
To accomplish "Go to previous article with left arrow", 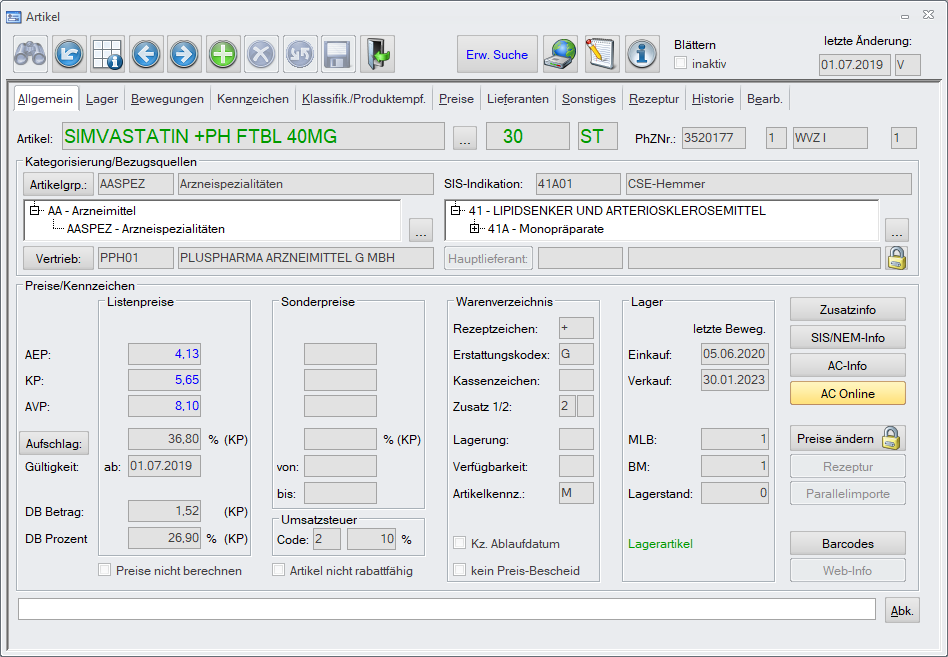I will tap(146, 54).
